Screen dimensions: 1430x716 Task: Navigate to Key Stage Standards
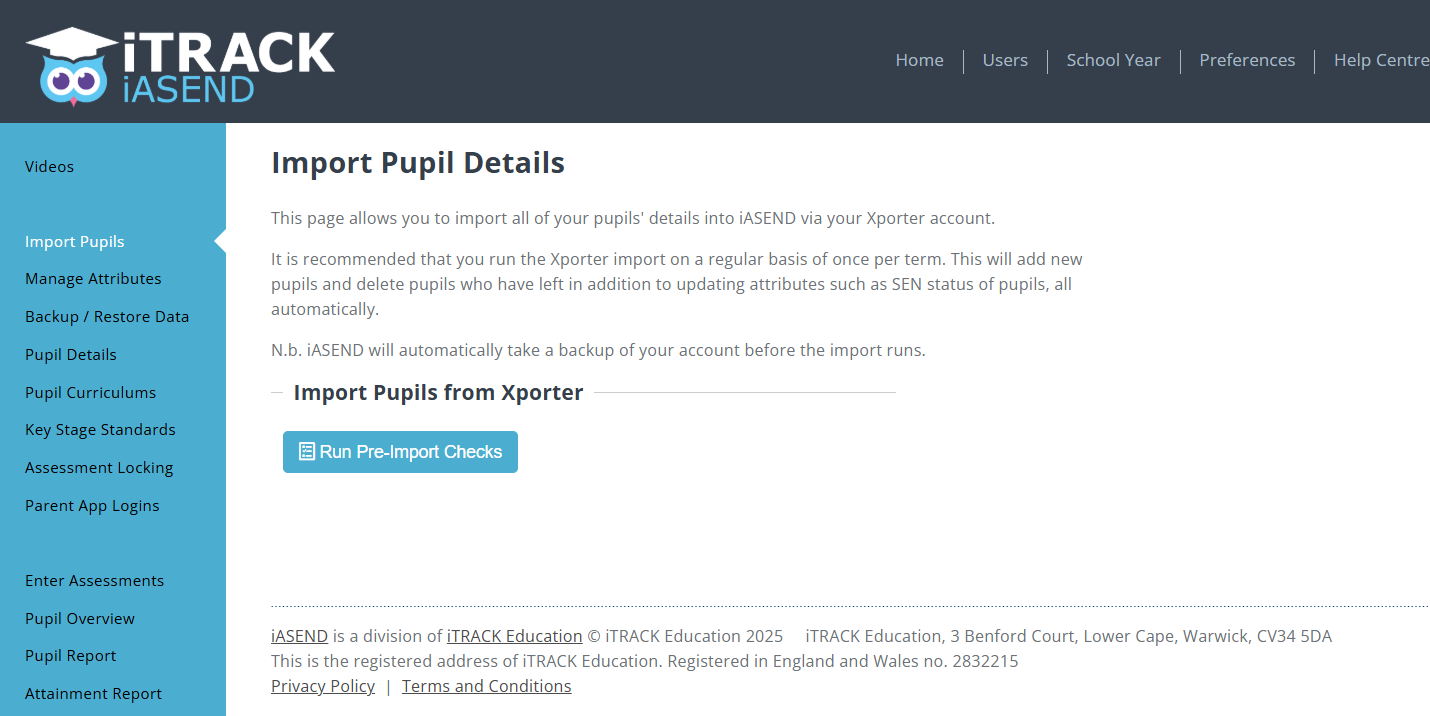(100, 429)
